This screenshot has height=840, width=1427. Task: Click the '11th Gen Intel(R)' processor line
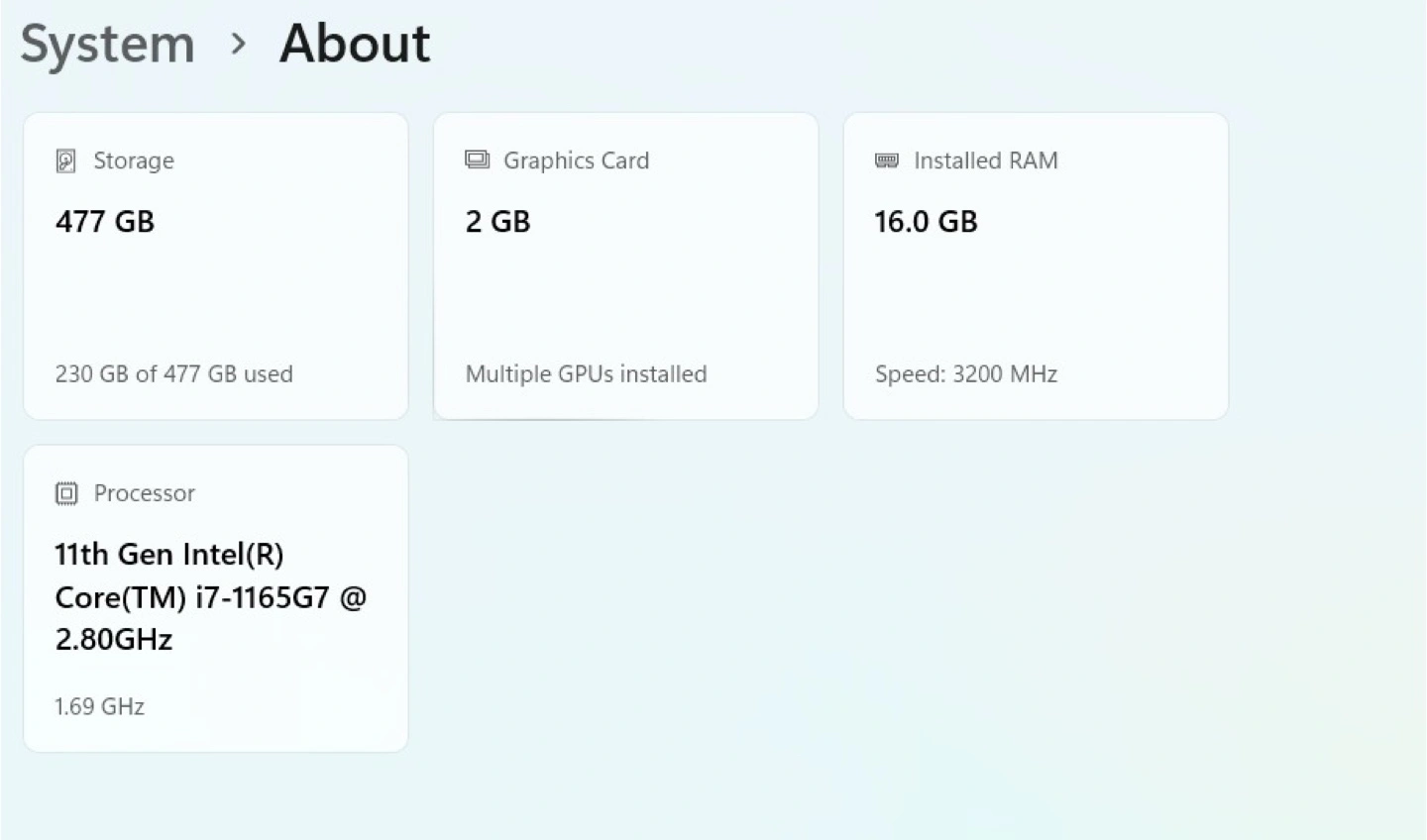(169, 555)
